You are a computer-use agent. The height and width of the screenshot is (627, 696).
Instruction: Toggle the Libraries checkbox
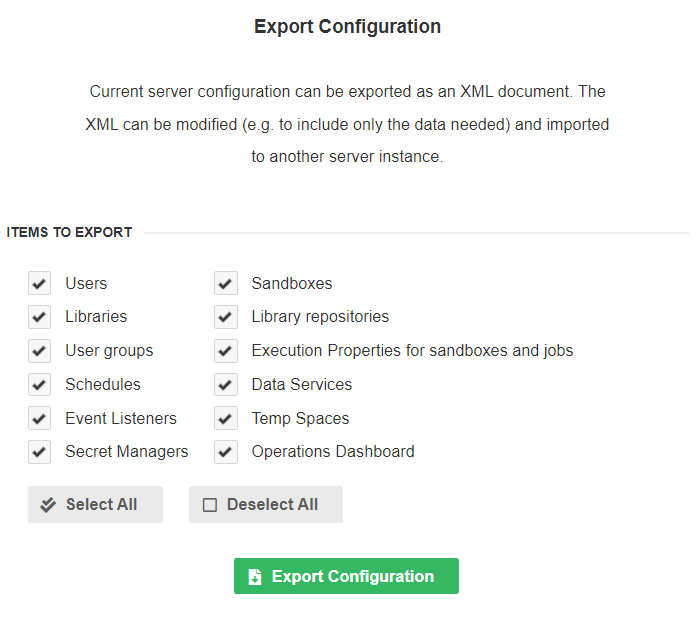coord(40,317)
